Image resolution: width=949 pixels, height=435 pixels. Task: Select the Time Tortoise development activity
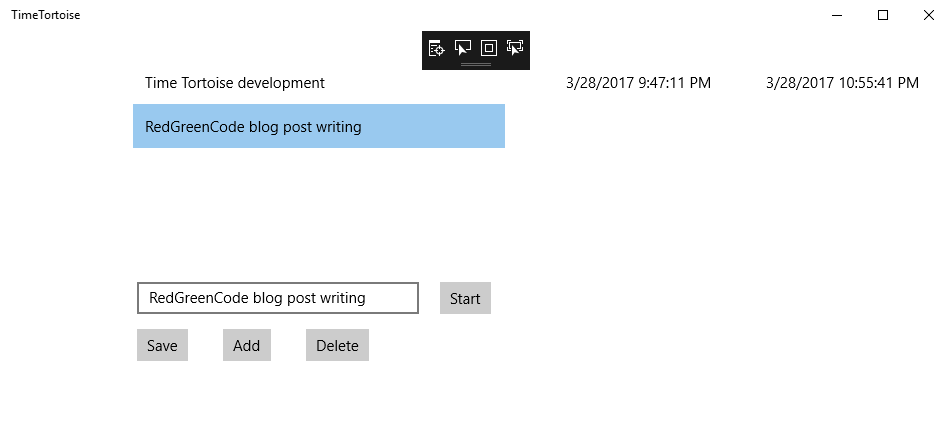[x=235, y=83]
